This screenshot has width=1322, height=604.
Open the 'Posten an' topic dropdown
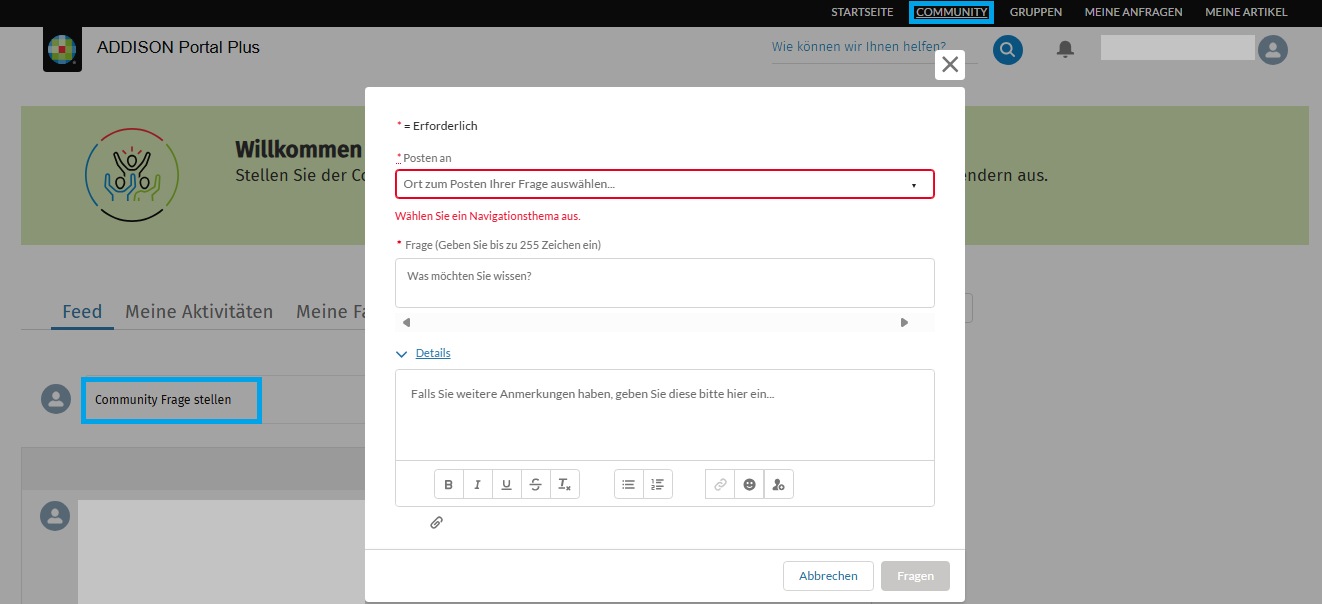click(665, 184)
